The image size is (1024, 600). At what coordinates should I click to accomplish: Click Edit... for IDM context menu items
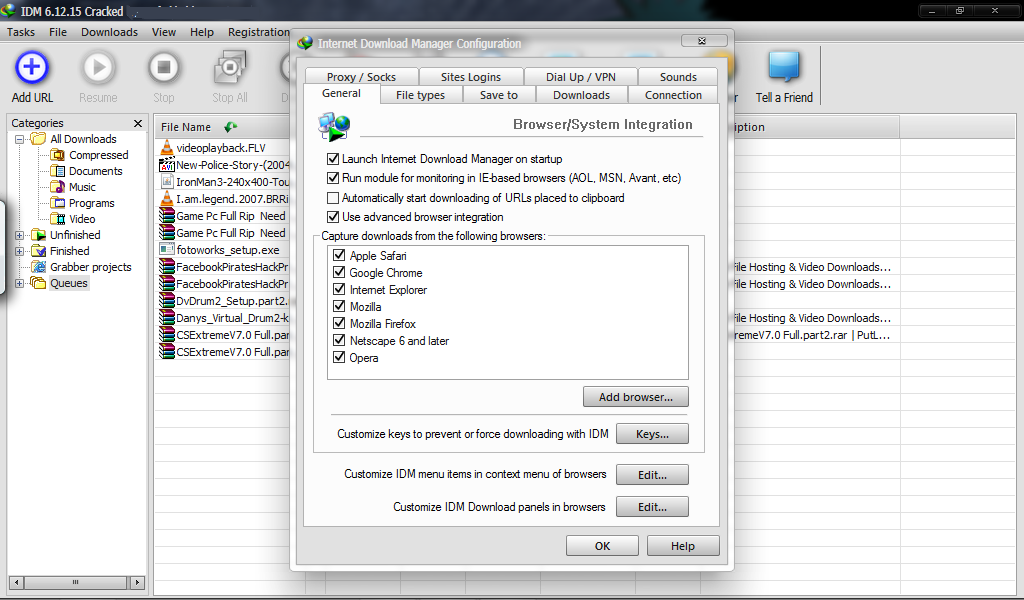pyautogui.click(x=652, y=475)
